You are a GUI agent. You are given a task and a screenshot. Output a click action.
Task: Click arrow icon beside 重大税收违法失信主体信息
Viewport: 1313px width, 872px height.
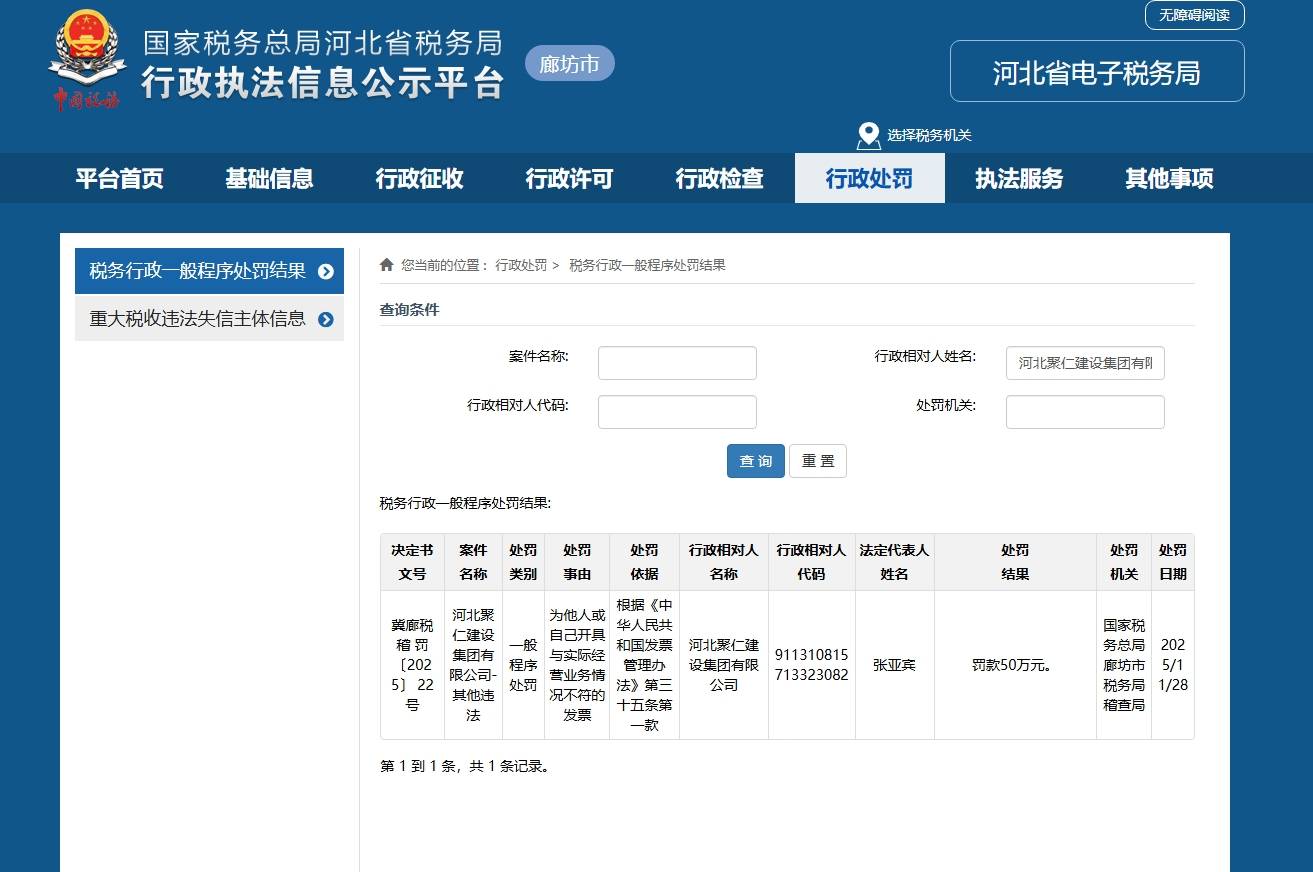pos(325,319)
